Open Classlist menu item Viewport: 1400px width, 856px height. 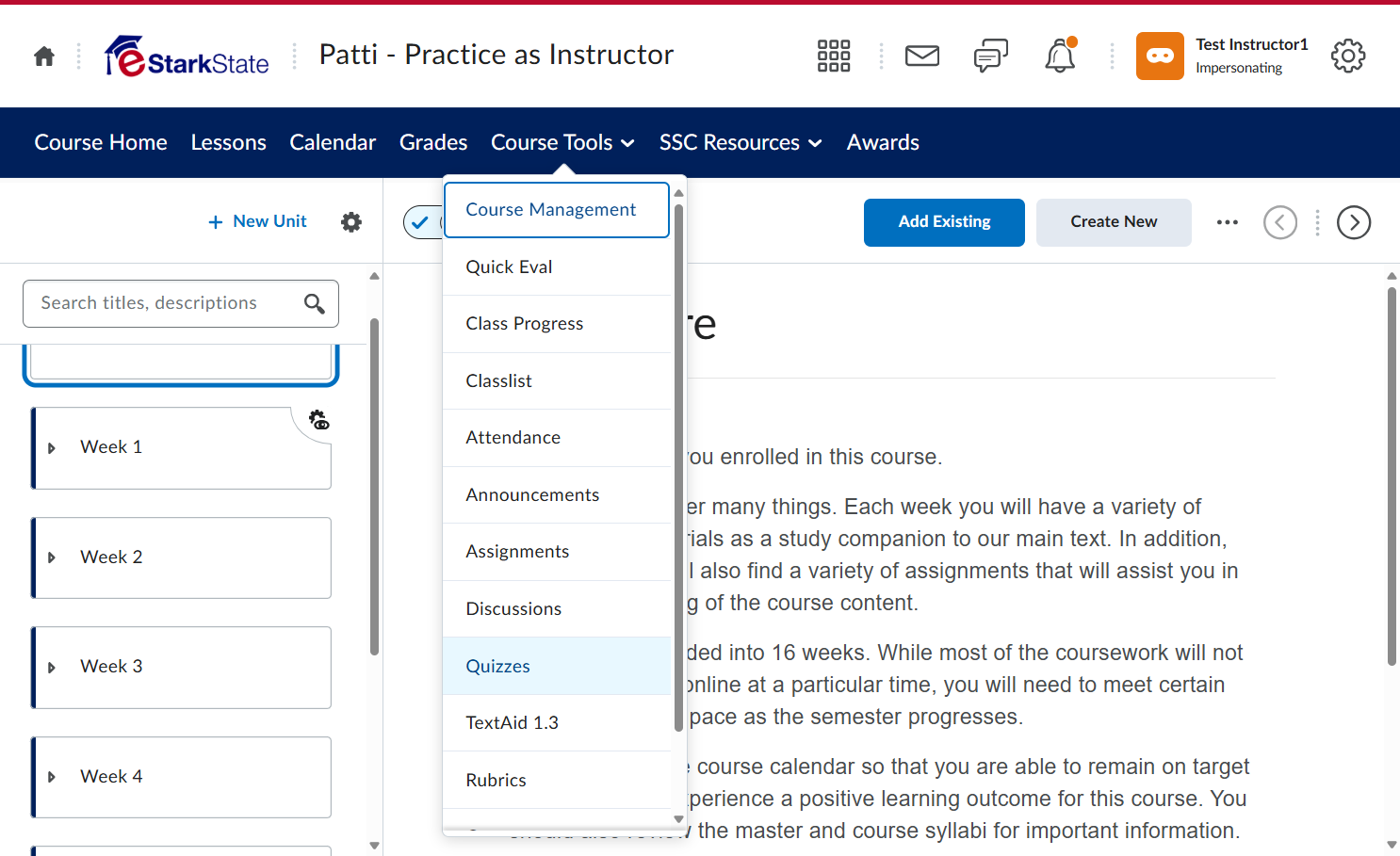click(557, 381)
